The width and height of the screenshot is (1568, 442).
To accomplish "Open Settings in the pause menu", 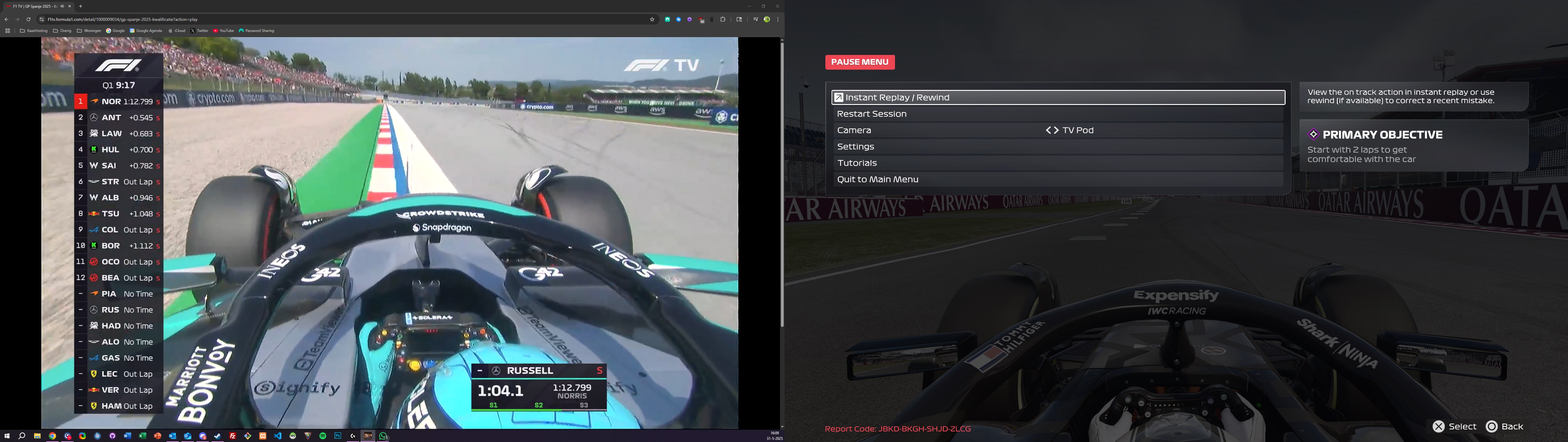I will pyautogui.click(x=856, y=147).
